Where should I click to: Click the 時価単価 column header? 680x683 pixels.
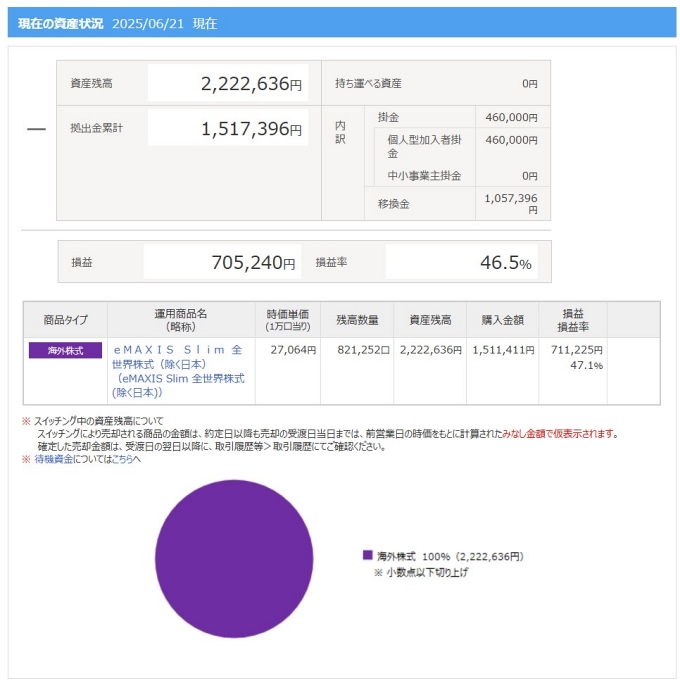coord(288,320)
